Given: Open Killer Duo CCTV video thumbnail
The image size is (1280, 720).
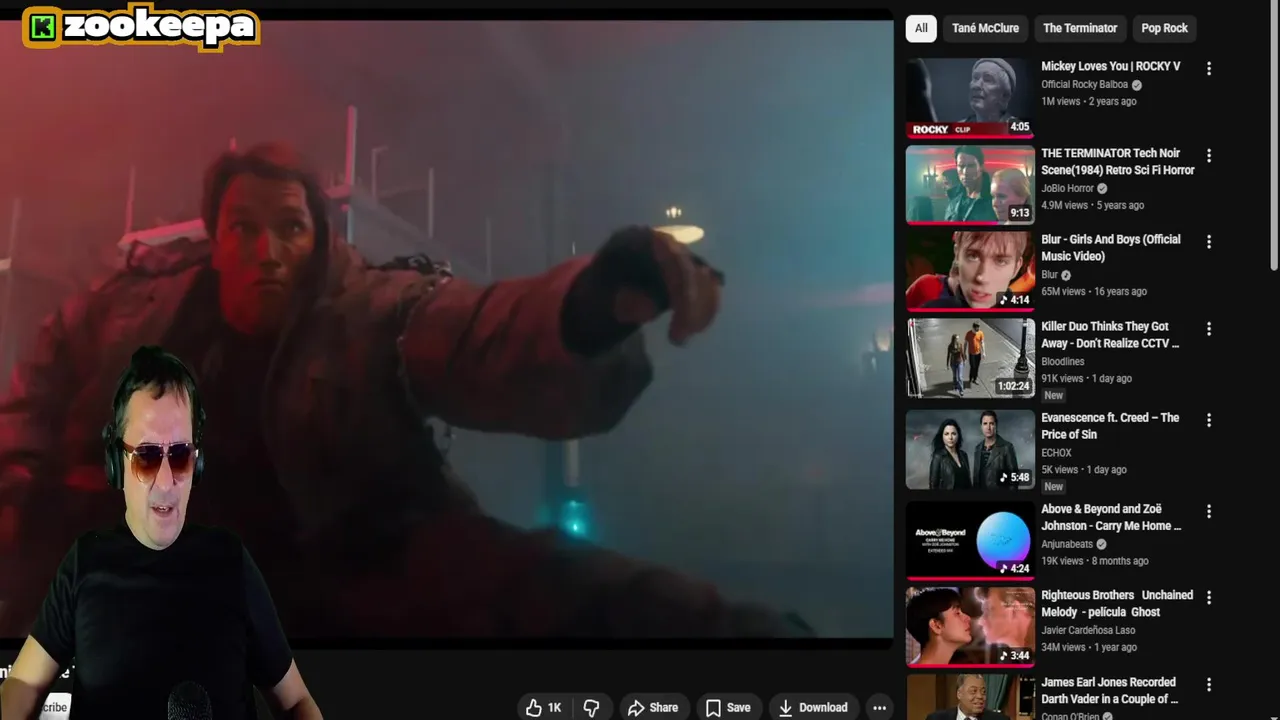Looking at the screenshot, I should (970, 358).
